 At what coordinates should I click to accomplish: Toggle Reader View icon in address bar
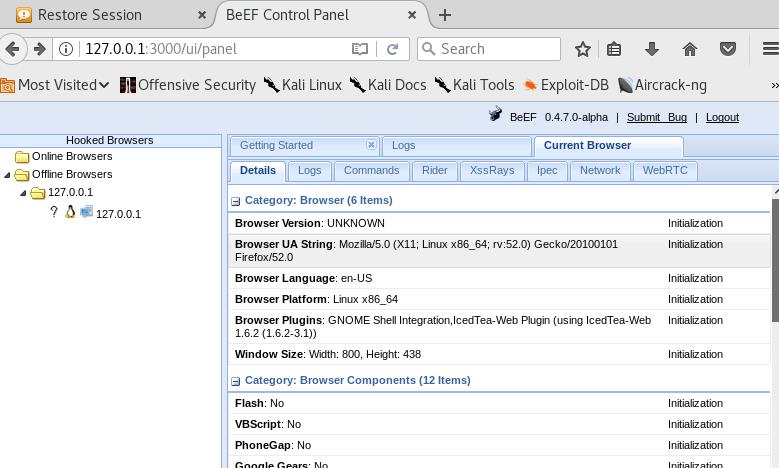tap(360, 49)
